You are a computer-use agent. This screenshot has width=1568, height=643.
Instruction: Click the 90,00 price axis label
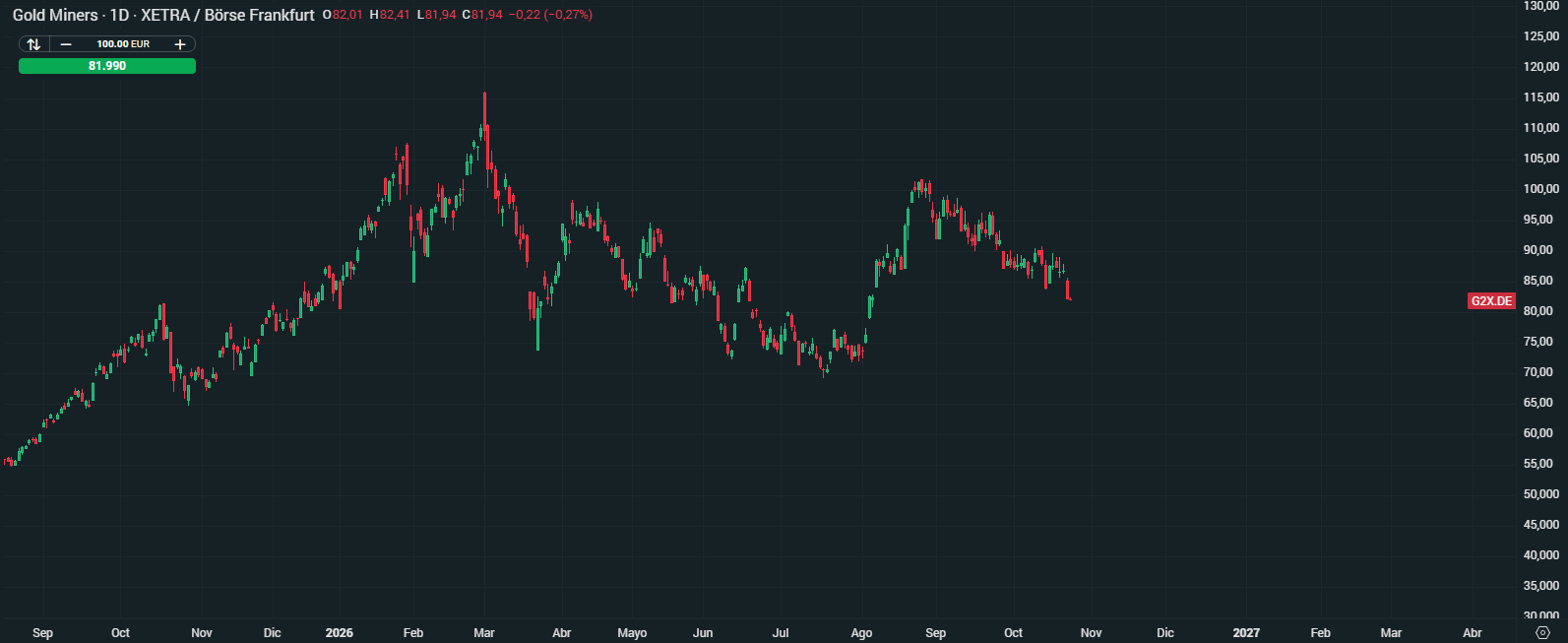point(1538,250)
